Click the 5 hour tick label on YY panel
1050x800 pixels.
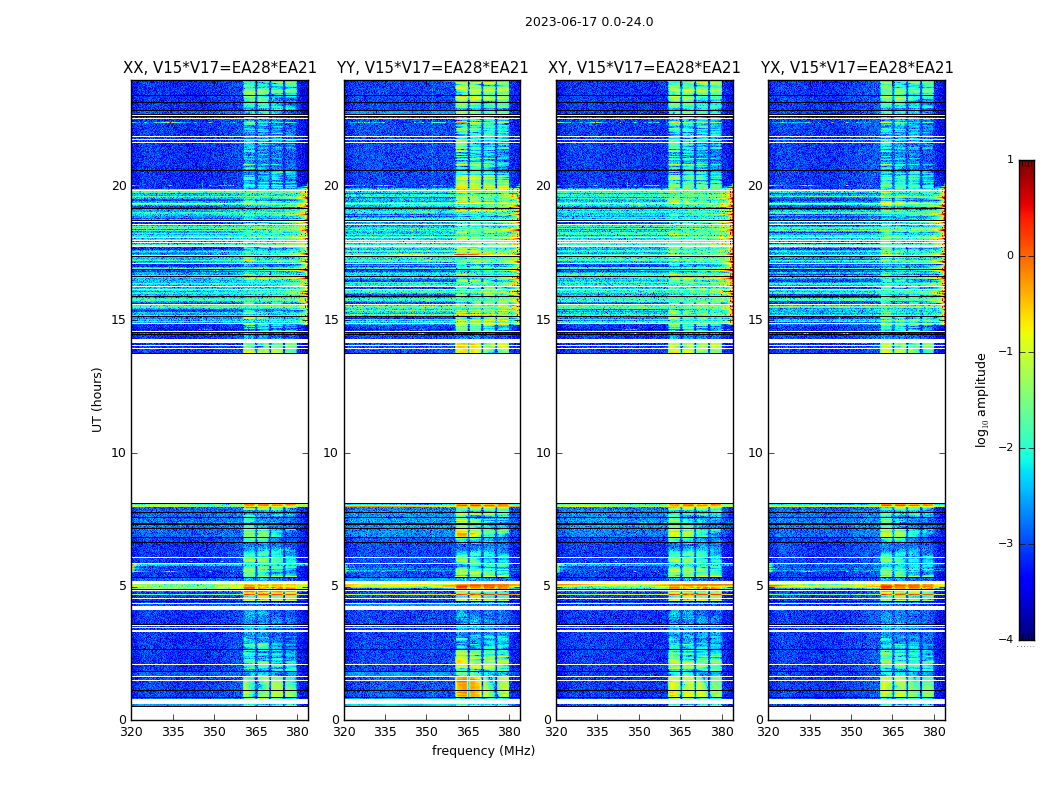[x=335, y=586]
